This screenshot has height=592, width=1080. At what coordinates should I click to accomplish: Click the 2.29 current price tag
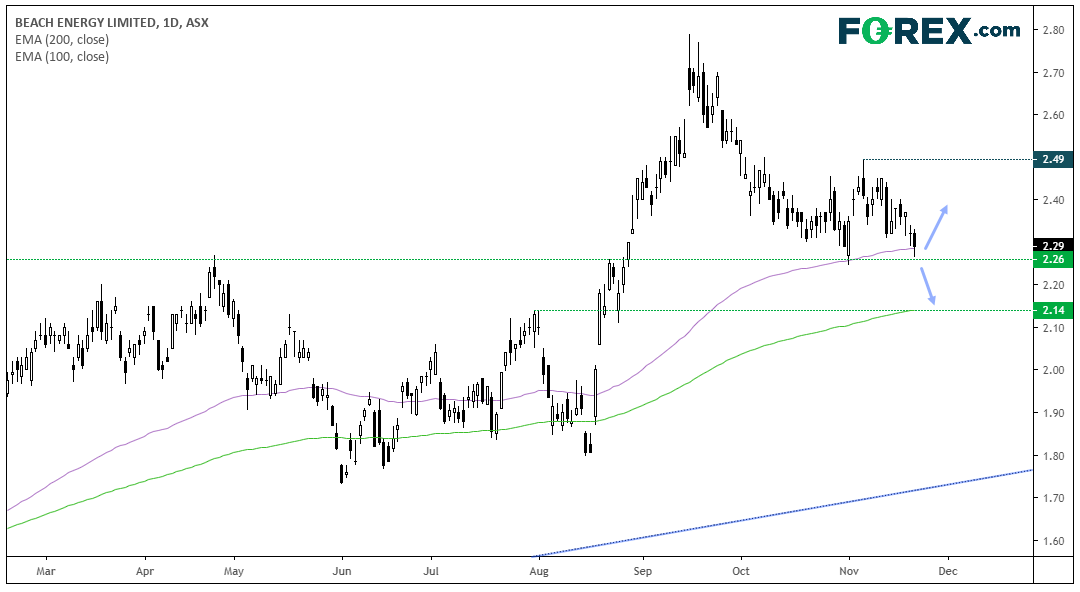1053,246
